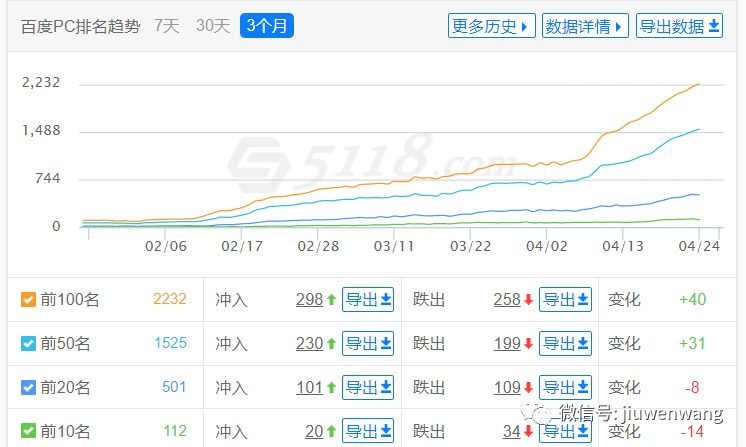Download chart data via 导出数据
The width and height of the screenshot is (746, 447).
pos(679,26)
